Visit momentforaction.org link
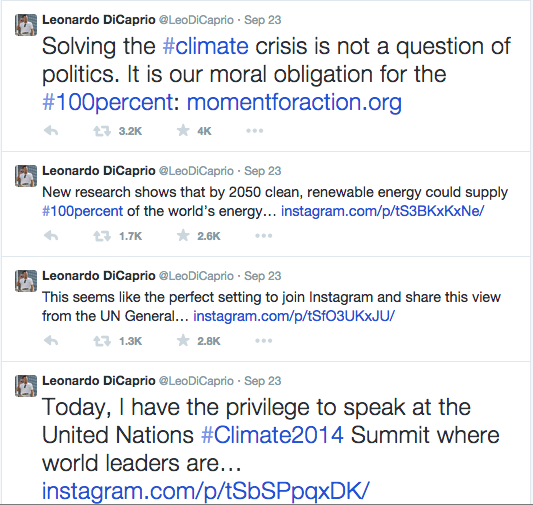Viewport: 533px width, 505px height. (x=294, y=103)
